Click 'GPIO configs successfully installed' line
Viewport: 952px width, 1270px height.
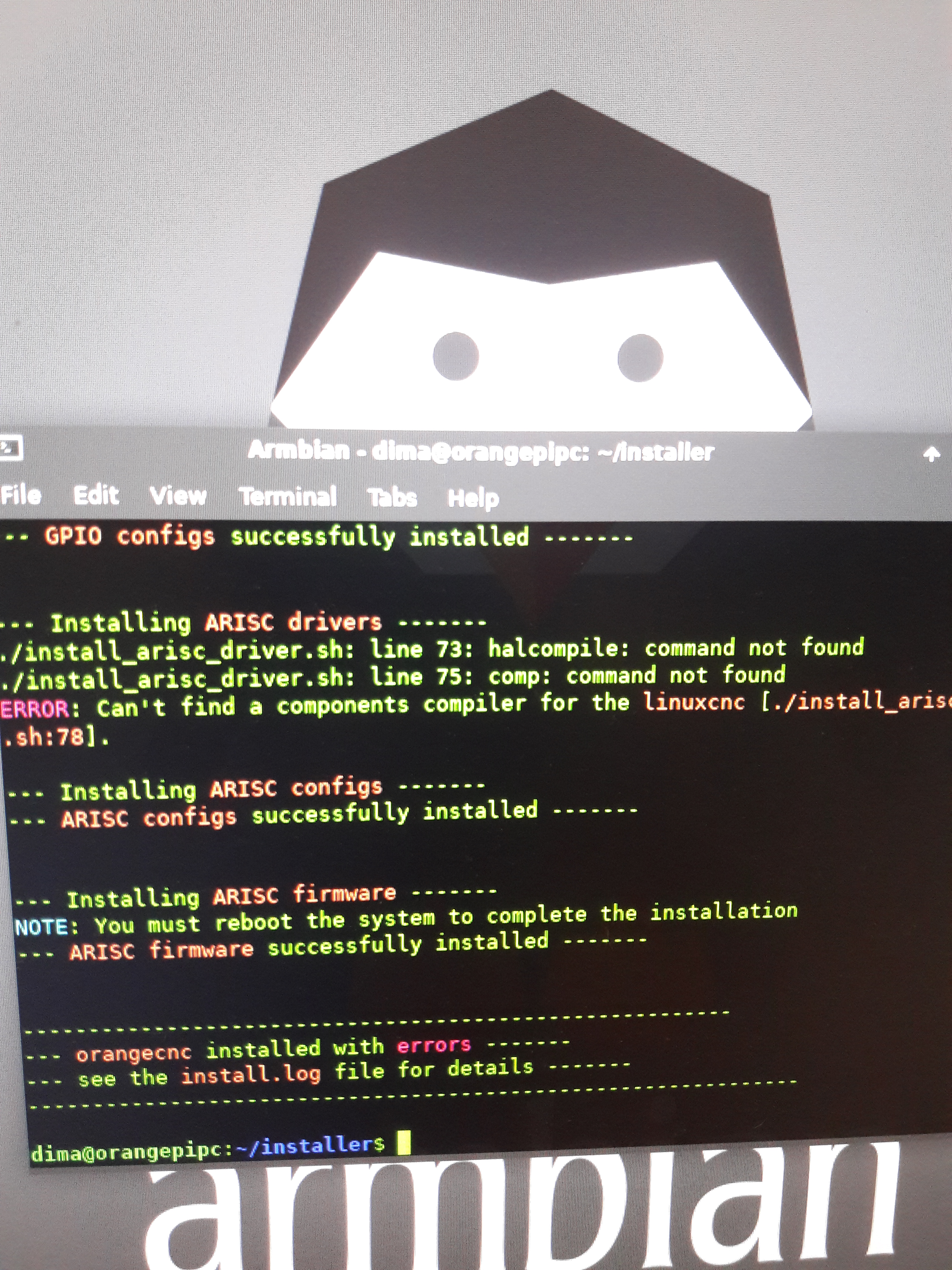click(x=287, y=537)
